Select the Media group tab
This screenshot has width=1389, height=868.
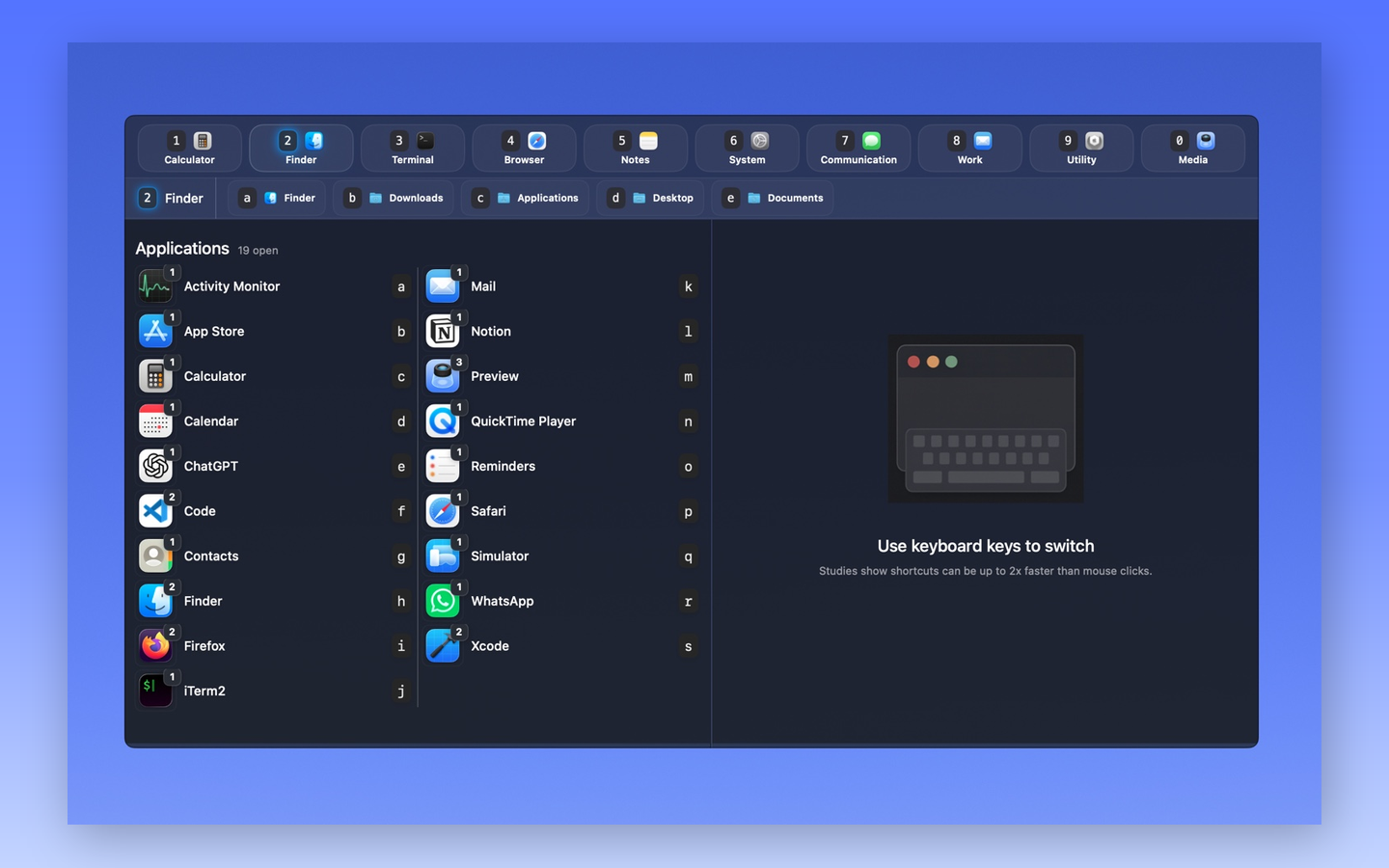tap(1193, 149)
